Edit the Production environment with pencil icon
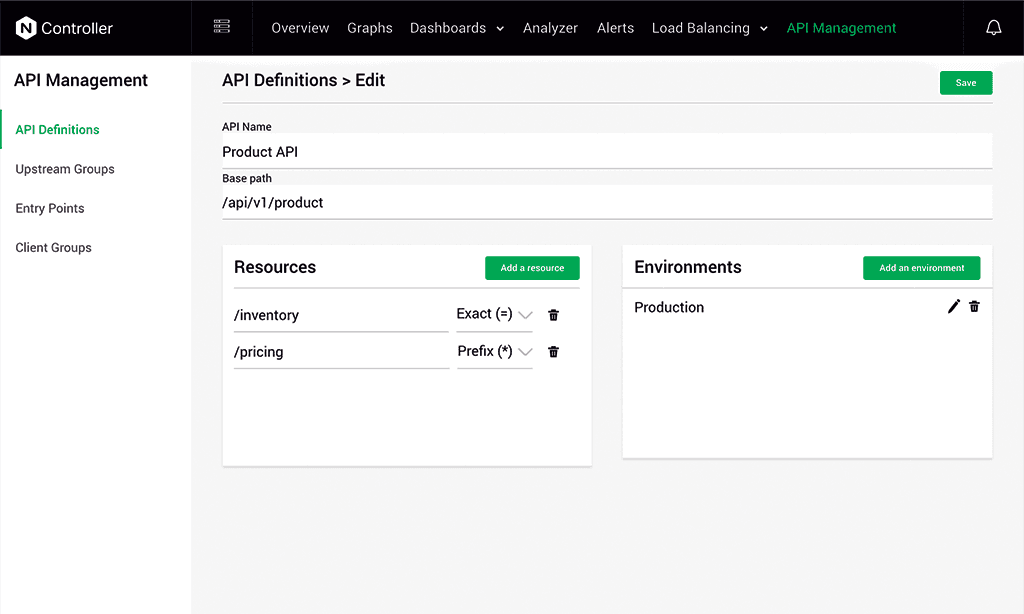1024x614 pixels. (953, 307)
